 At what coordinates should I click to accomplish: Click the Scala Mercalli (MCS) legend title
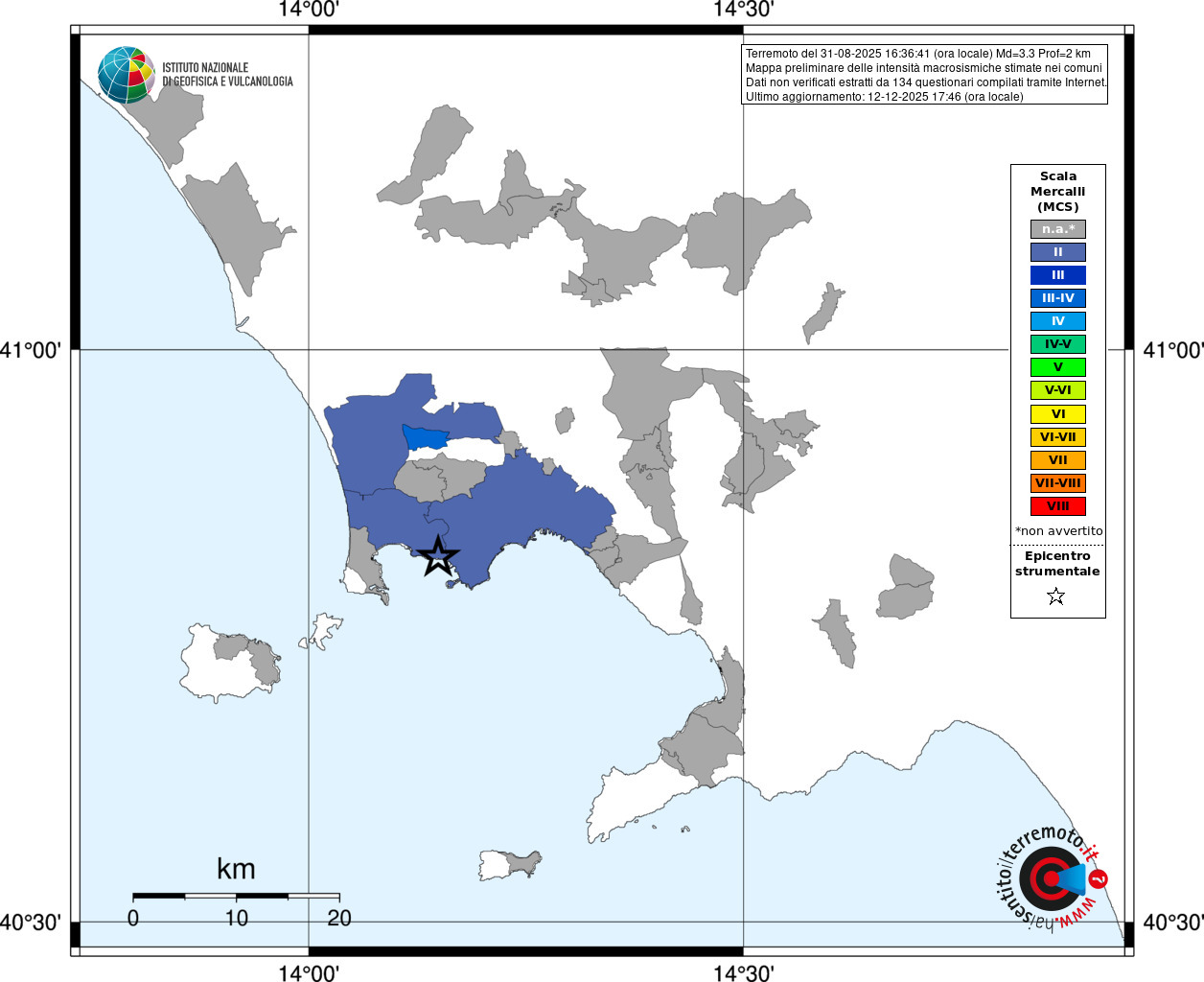[x=1057, y=192]
